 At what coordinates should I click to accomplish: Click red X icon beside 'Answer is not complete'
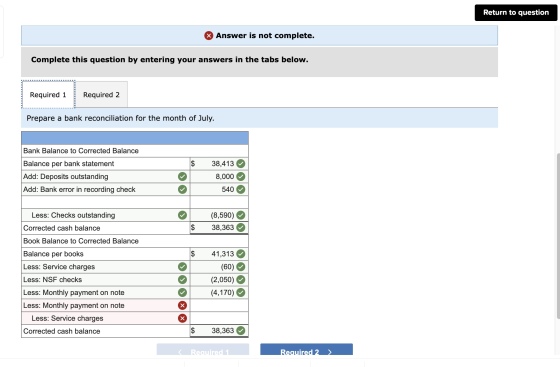point(209,36)
